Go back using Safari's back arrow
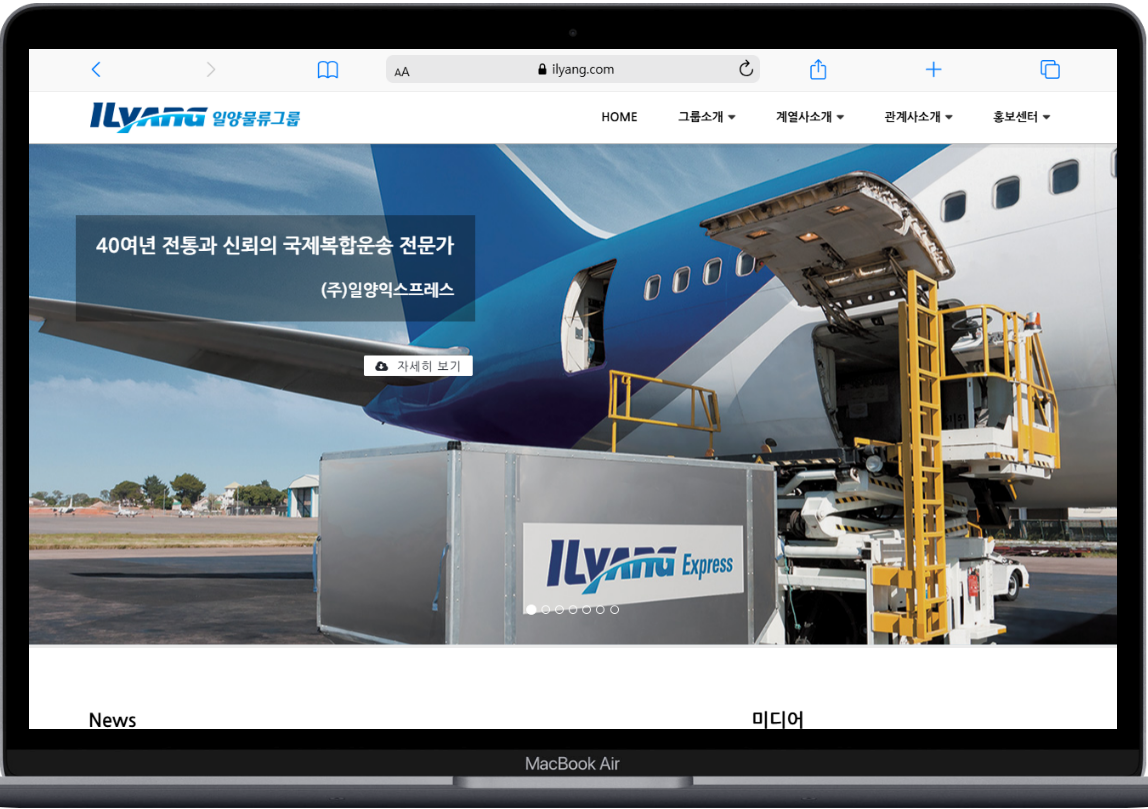 click(x=96, y=69)
